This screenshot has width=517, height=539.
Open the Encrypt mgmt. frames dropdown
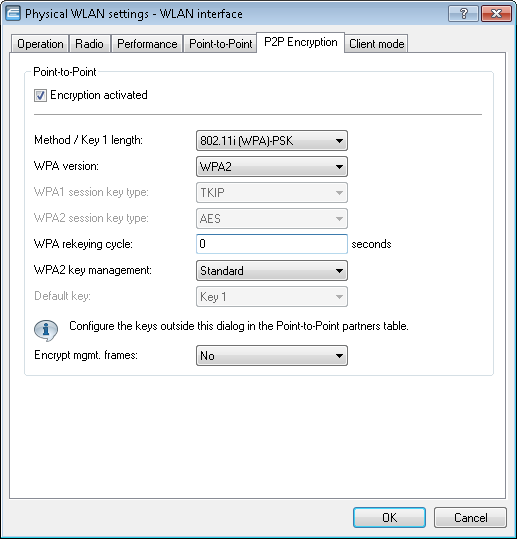click(272, 355)
